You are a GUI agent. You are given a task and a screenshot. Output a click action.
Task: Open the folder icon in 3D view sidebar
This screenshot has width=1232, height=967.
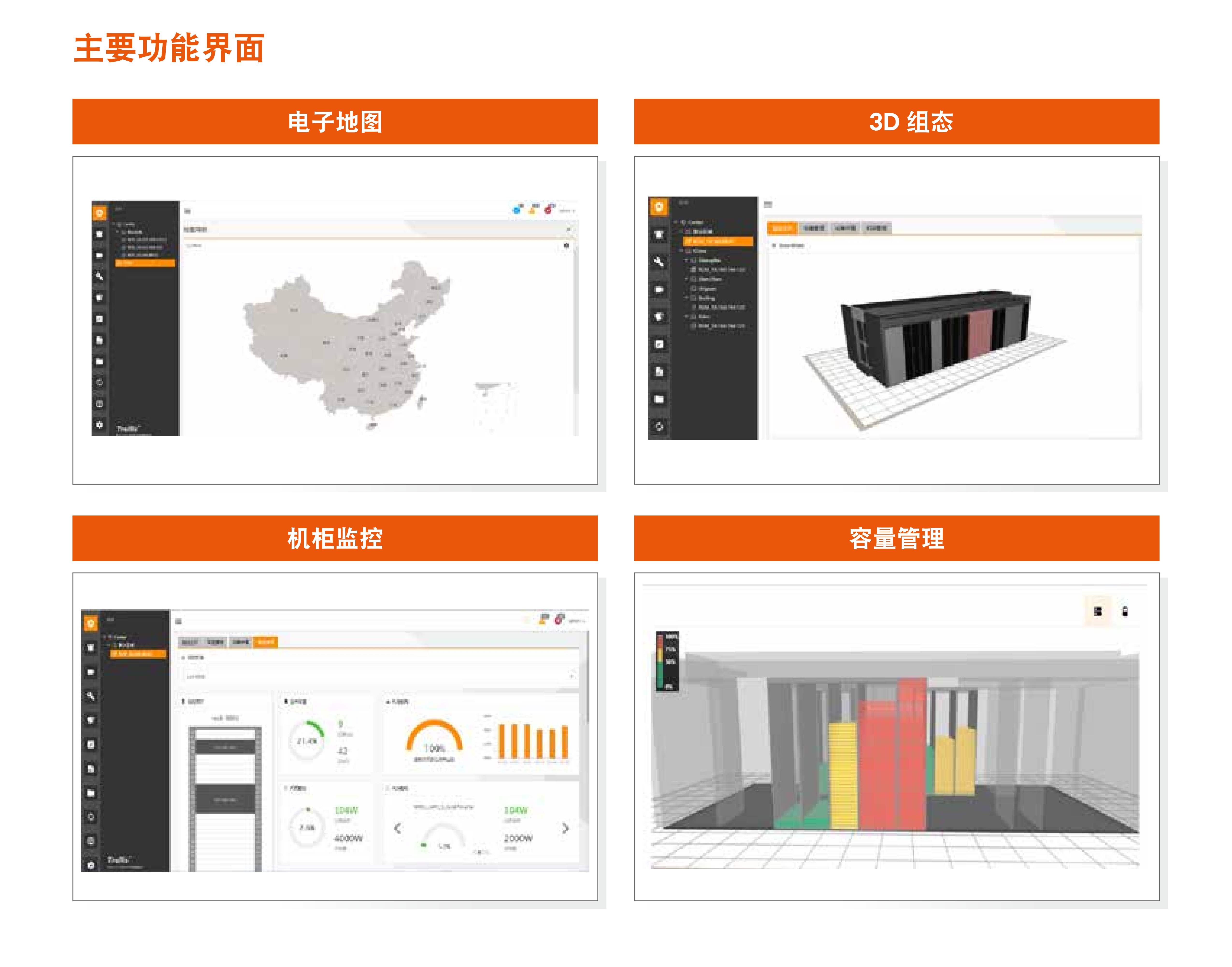[x=659, y=399]
